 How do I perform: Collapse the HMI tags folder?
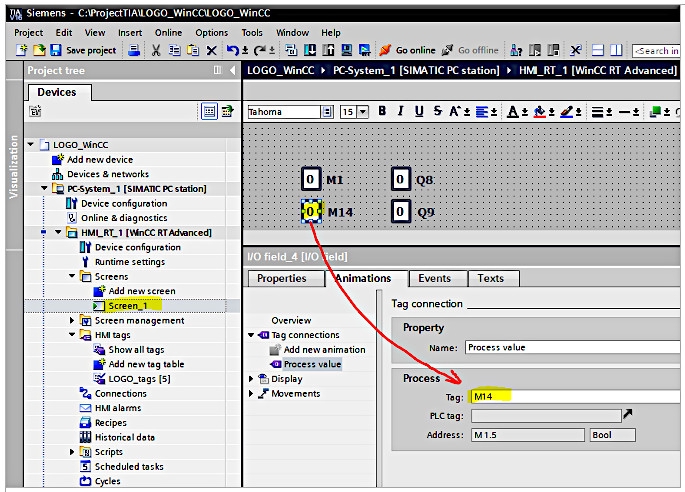coord(72,335)
